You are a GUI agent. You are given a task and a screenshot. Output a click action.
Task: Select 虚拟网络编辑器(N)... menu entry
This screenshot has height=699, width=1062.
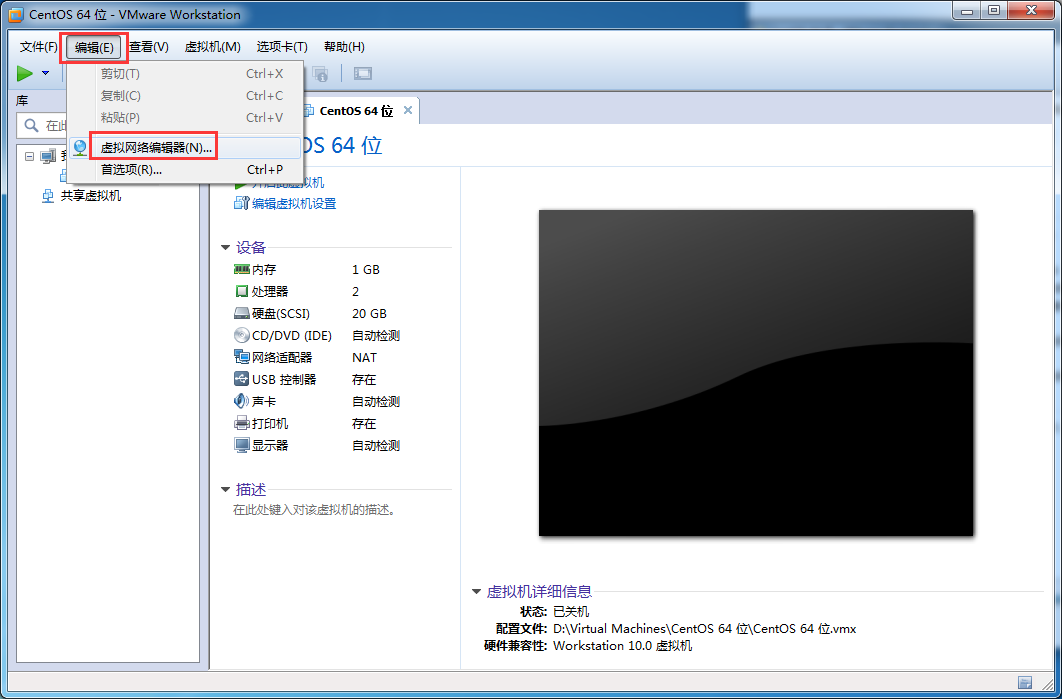tap(156, 148)
